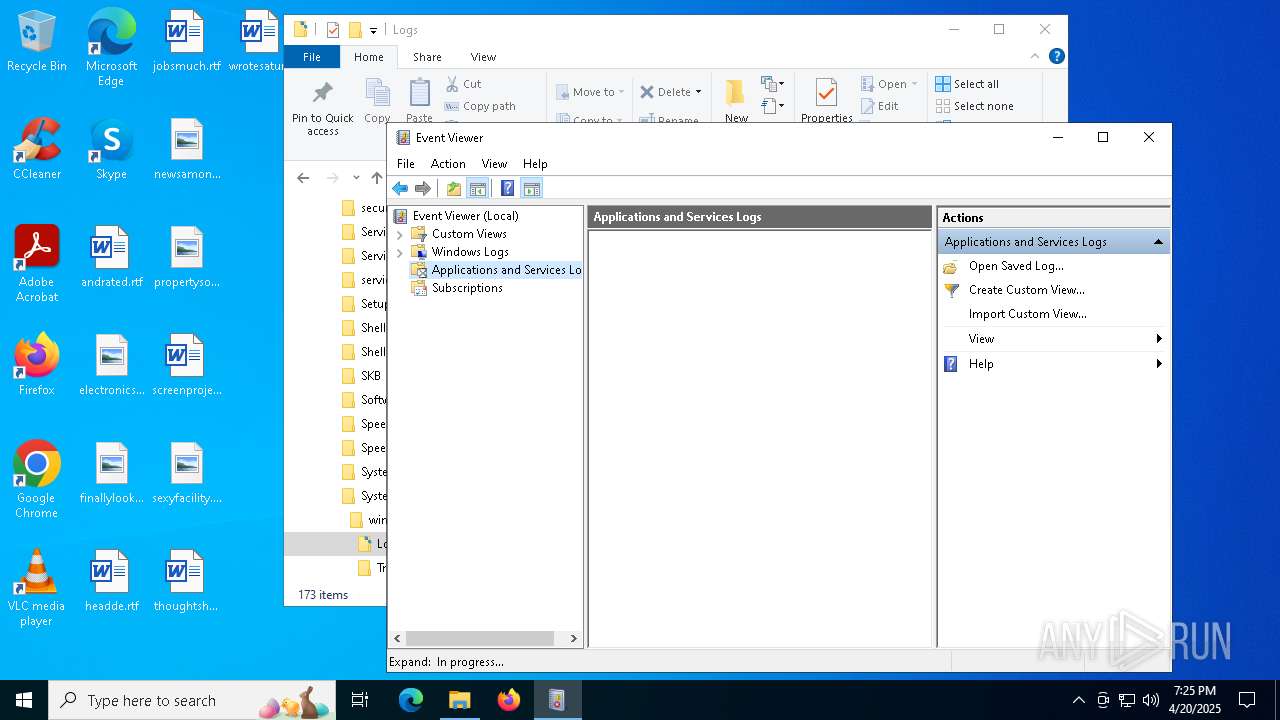
Task: Collapse the Applications and Services Logs actions header
Action: point(1158,241)
